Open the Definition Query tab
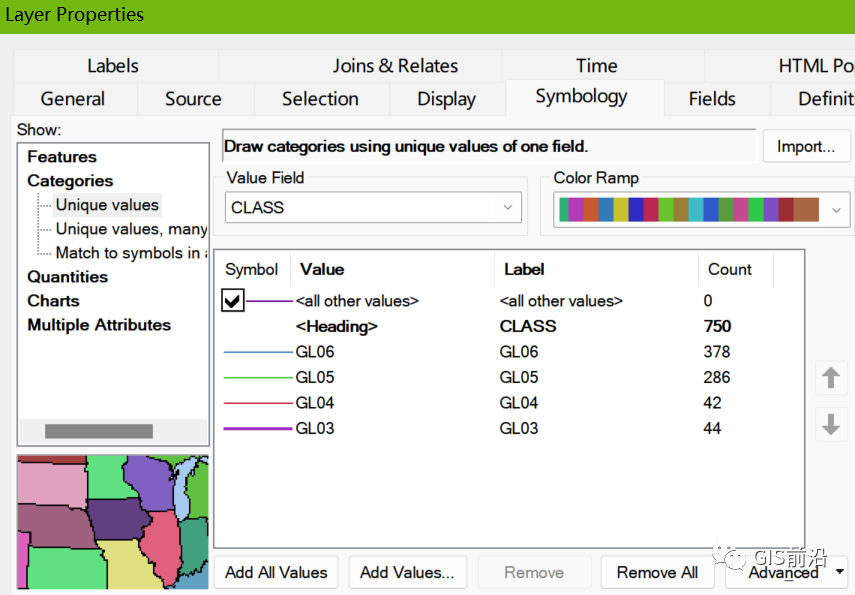Image resolution: width=855 pixels, height=595 pixels. click(x=826, y=99)
